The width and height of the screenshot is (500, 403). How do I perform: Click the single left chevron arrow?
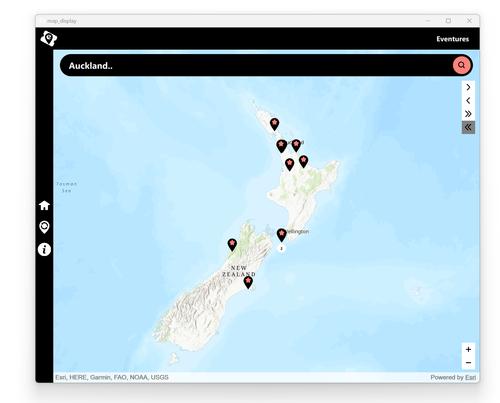tap(468, 101)
